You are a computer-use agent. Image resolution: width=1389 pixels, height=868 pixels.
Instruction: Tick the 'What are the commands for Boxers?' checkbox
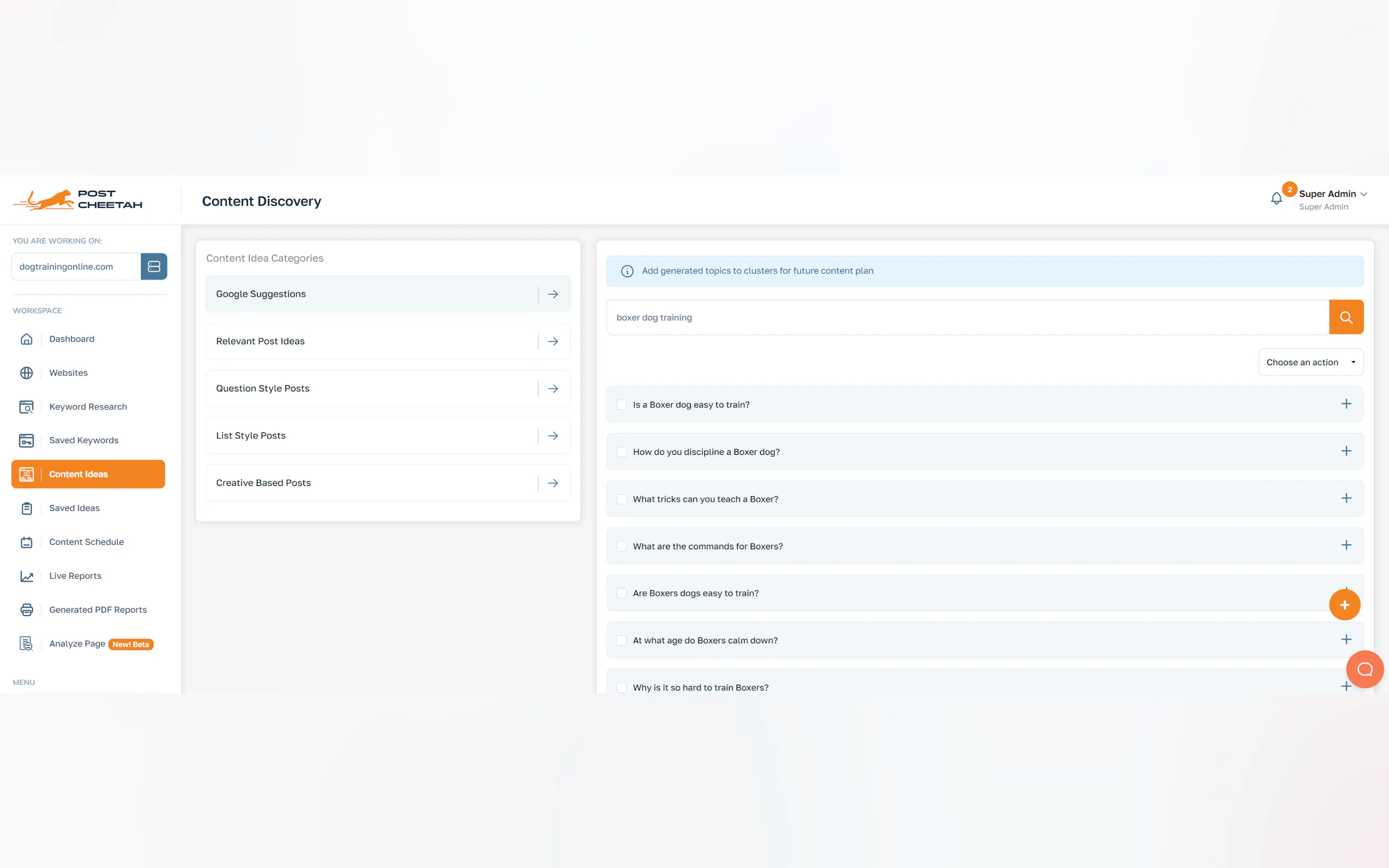(621, 546)
